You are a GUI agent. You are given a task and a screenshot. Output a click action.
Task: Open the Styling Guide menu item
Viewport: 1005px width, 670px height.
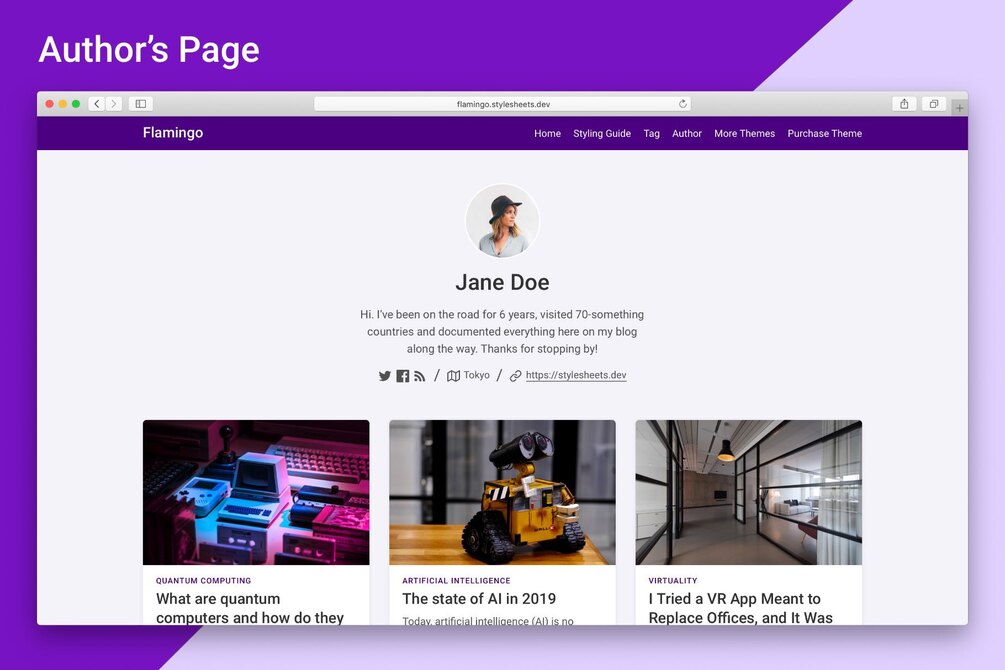pyautogui.click(x=602, y=133)
